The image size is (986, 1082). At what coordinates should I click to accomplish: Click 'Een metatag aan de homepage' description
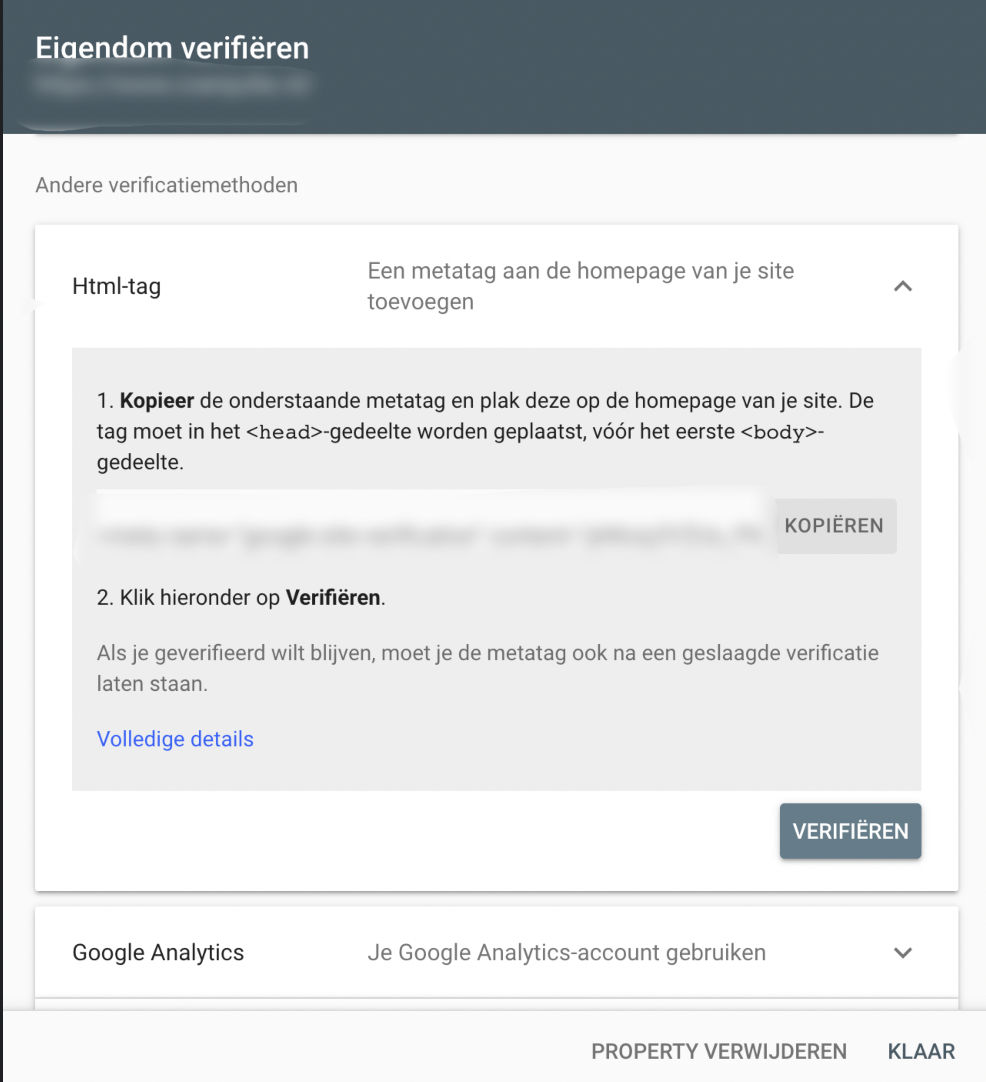[x=580, y=286]
